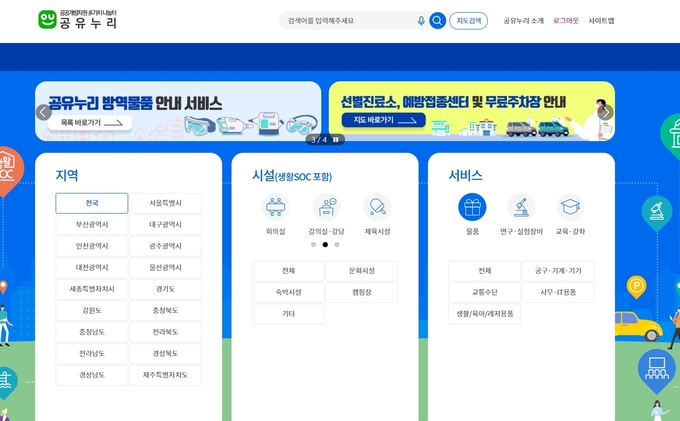Select the 강의실·강당 lecture hall icon
Image resolution: width=680 pixels, height=421 pixels.
point(326,207)
